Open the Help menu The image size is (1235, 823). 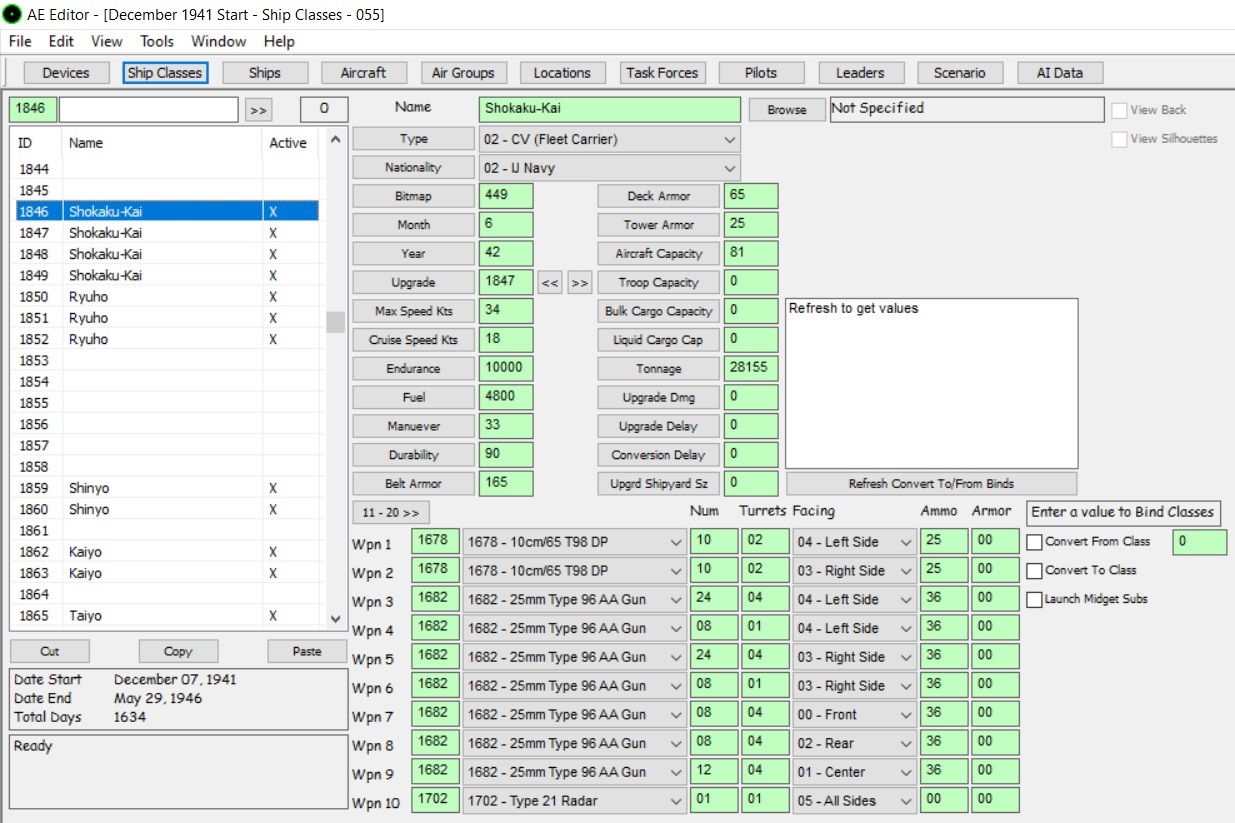point(279,41)
